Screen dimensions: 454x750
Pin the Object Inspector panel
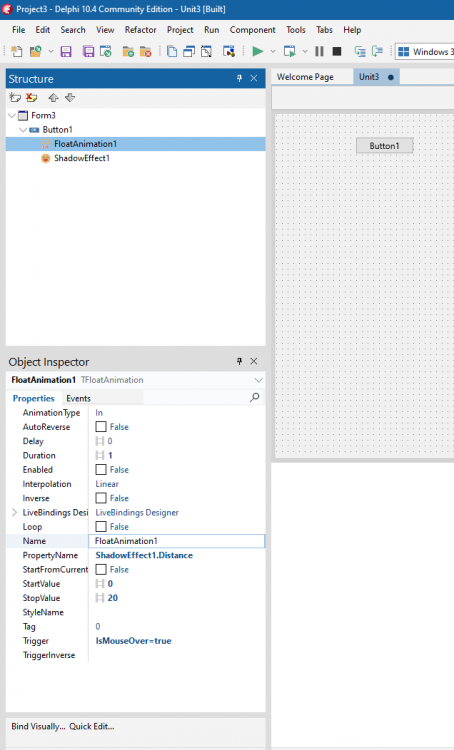tap(239, 361)
